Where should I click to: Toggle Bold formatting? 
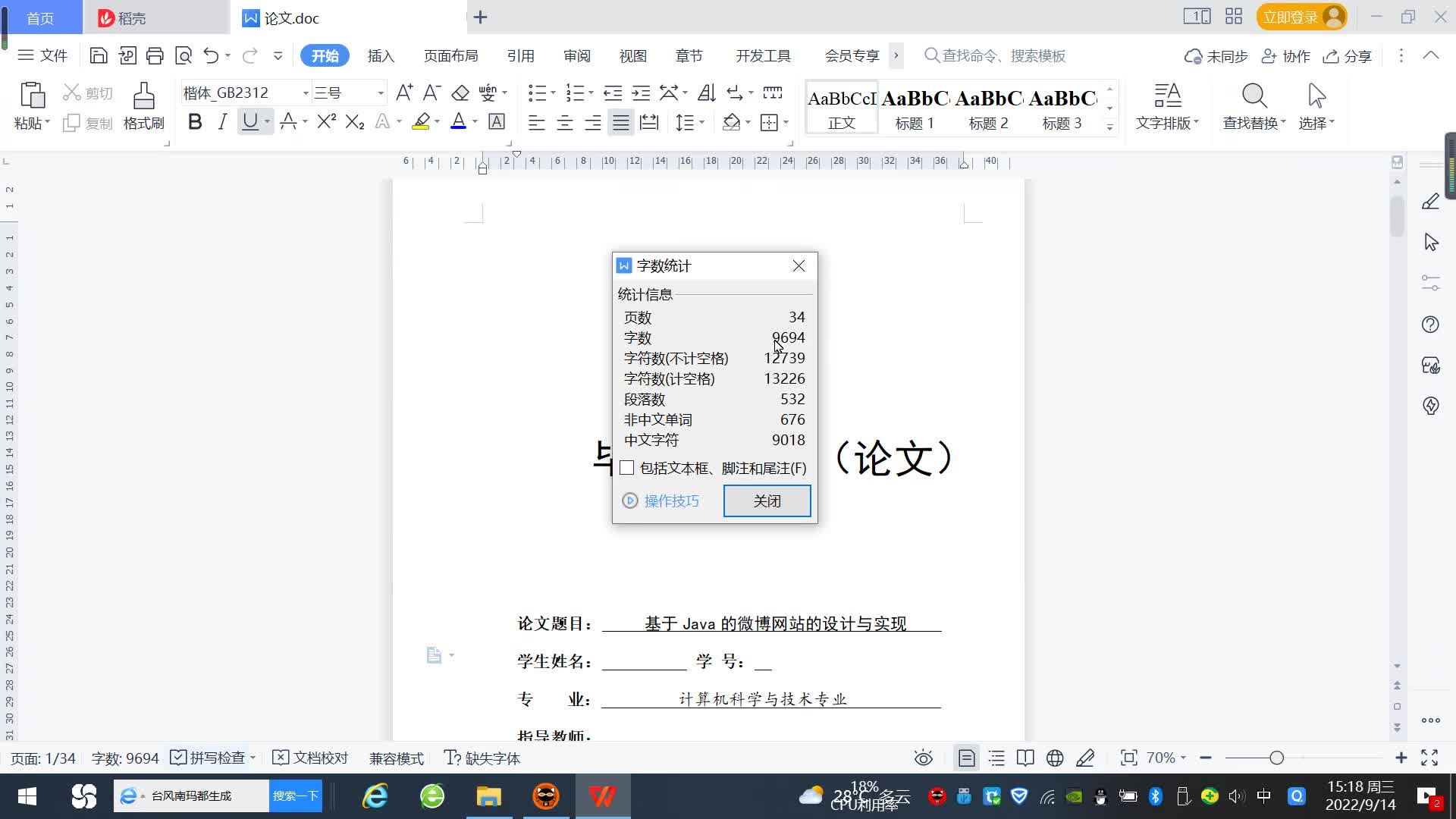[195, 122]
